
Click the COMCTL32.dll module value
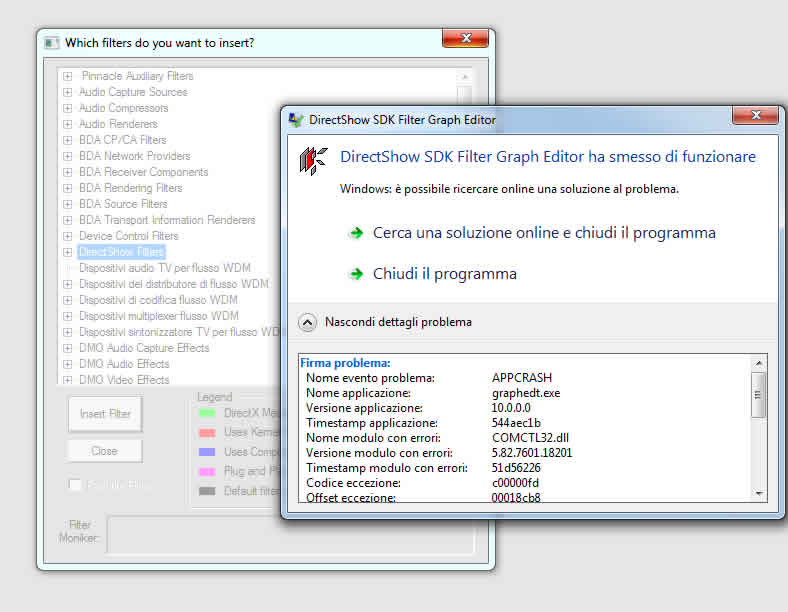[530, 438]
